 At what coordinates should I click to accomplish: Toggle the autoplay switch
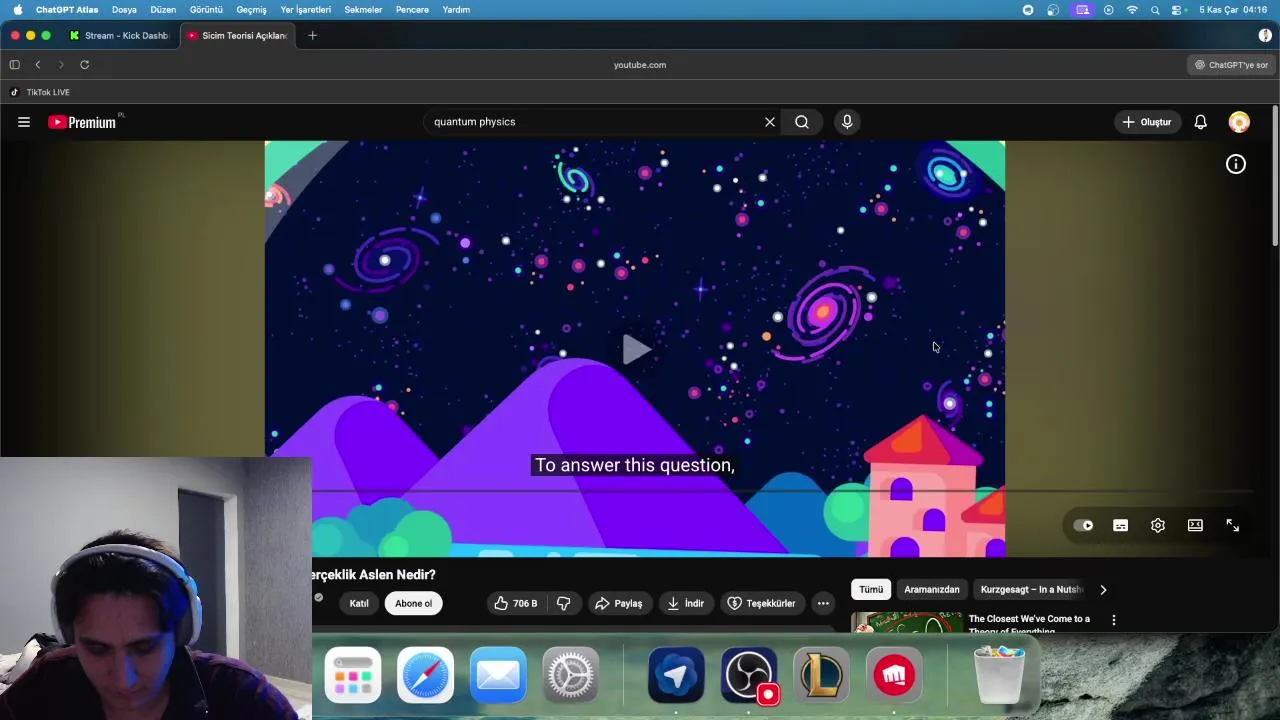pyautogui.click(x=1084, y=525)
